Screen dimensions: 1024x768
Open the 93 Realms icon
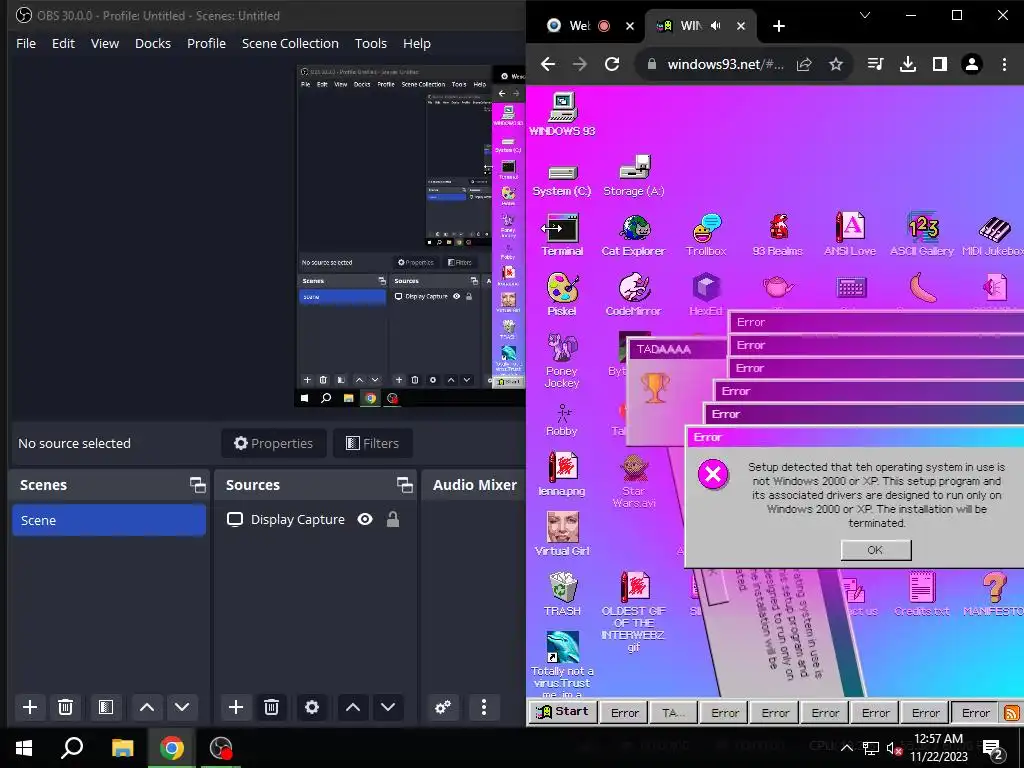[x=778, y=235]
